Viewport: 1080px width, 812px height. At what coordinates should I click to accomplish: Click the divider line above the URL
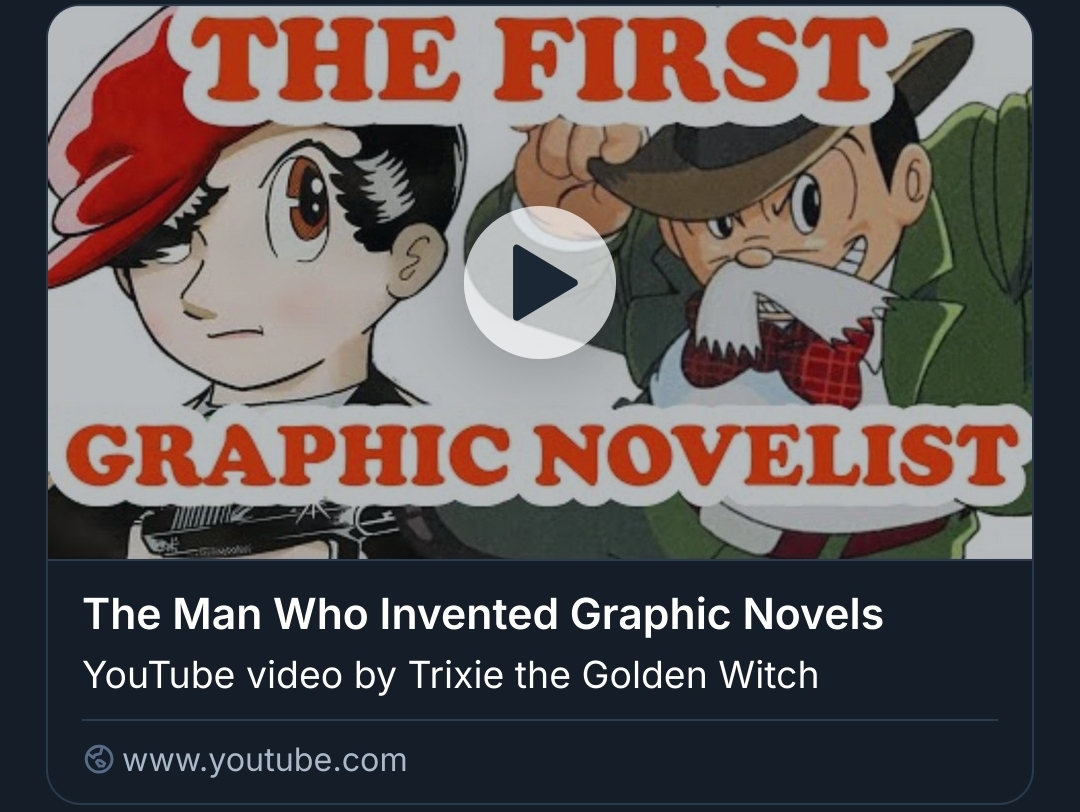[x=539, y=720]
